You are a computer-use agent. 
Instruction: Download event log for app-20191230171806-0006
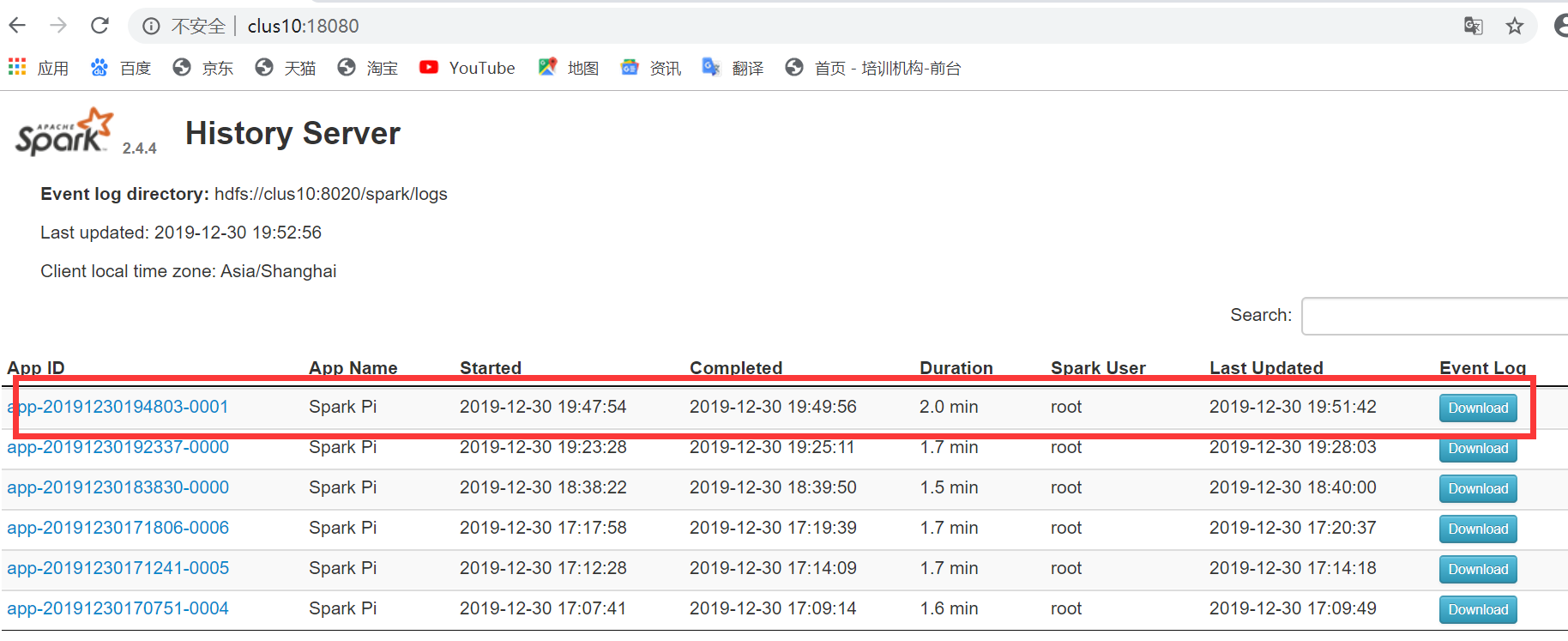pos(1478,529)
